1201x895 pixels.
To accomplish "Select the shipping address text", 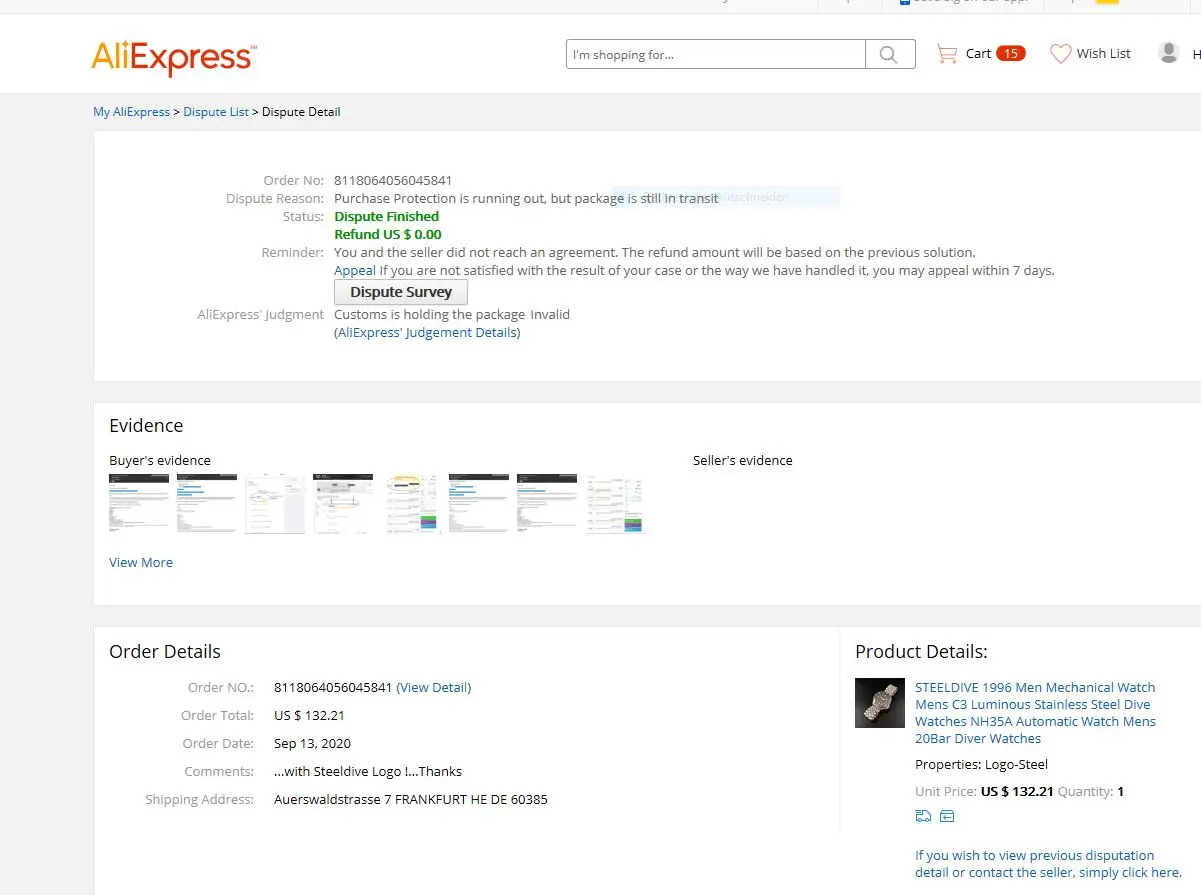I will [411, 799].
